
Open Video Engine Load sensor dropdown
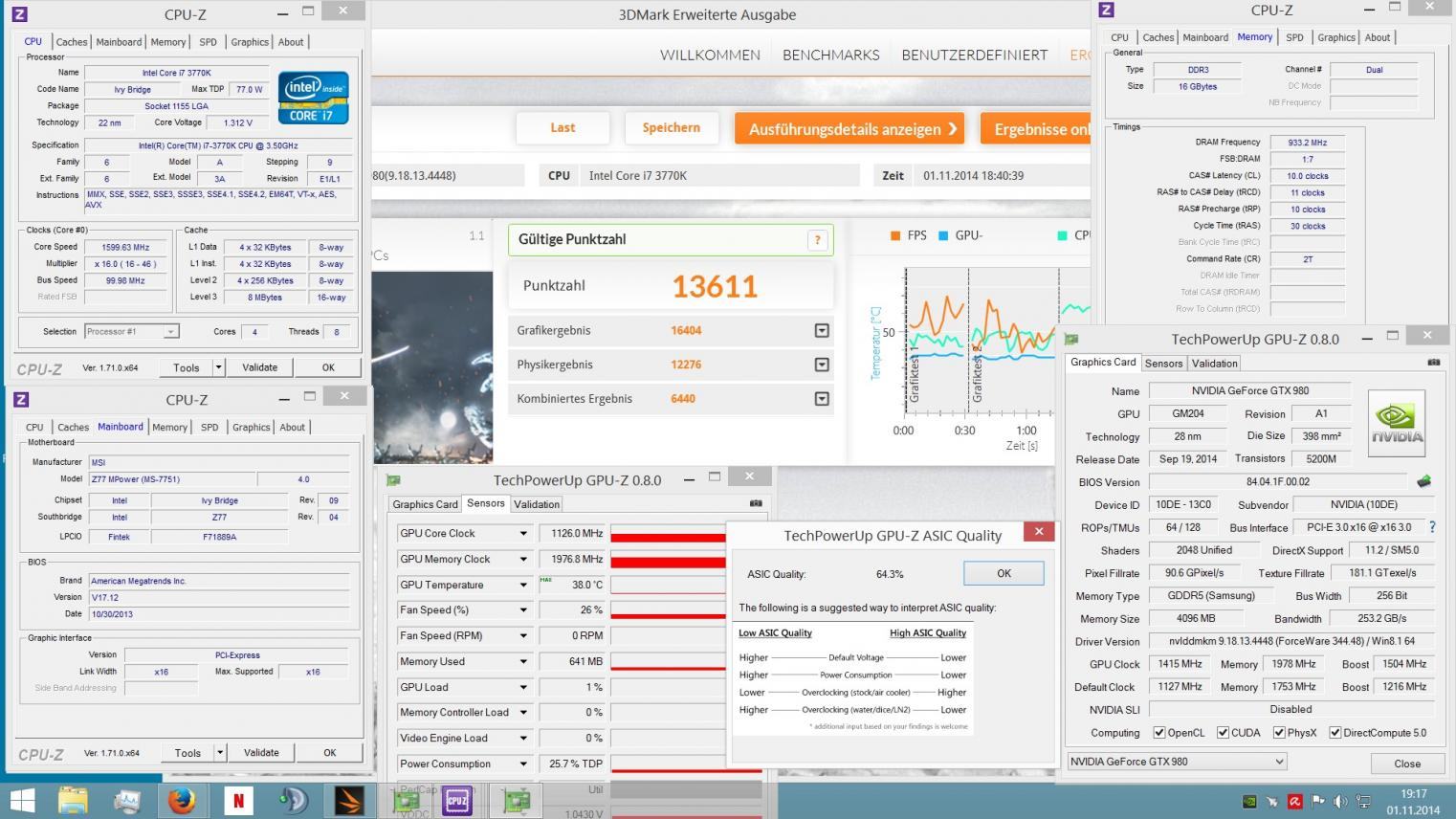pos(523,739)
